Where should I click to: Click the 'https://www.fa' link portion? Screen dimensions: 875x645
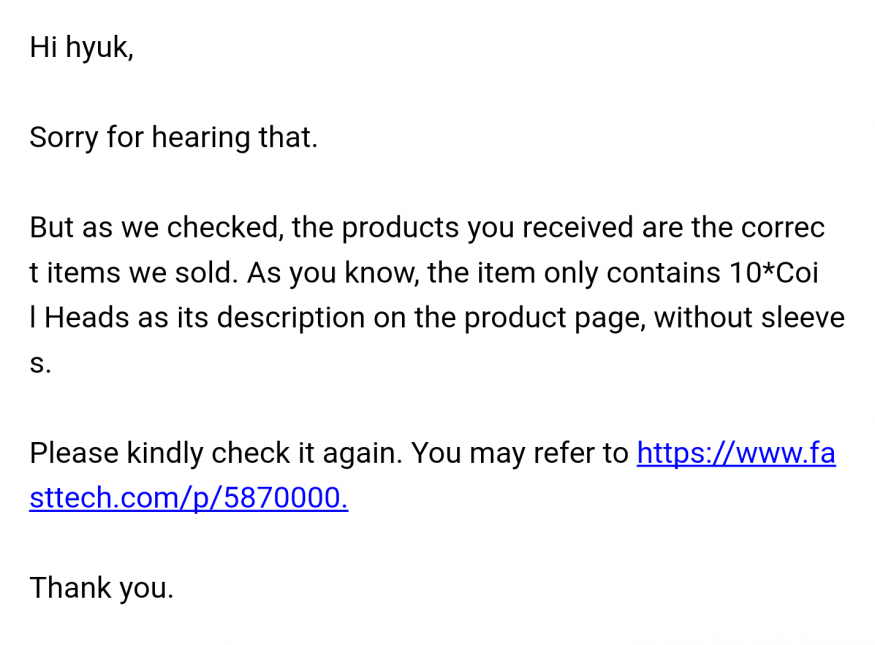click(735, 453)
